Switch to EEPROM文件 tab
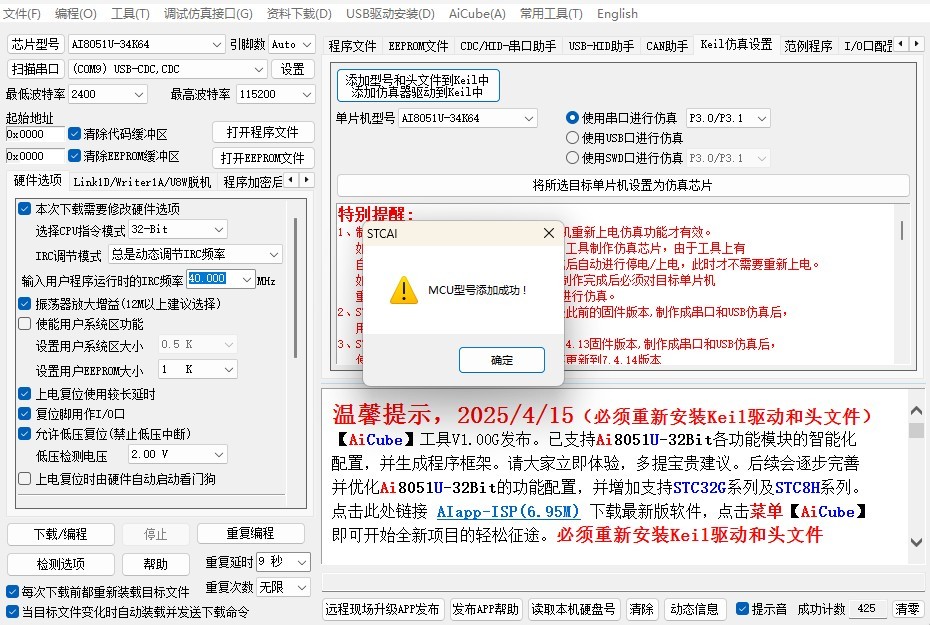 coord(418,46)
